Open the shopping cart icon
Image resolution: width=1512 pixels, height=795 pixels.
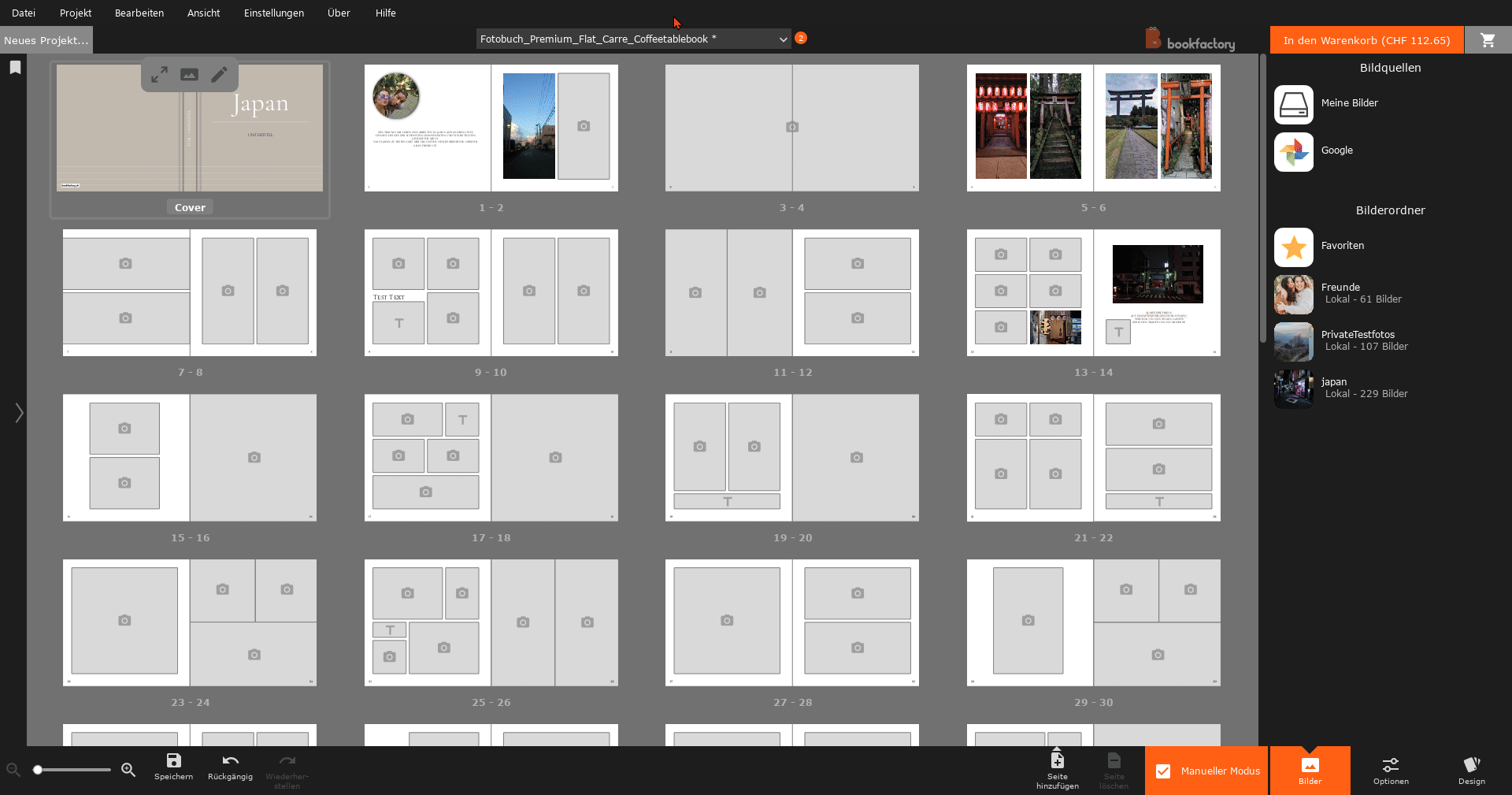click(1488, 40)
